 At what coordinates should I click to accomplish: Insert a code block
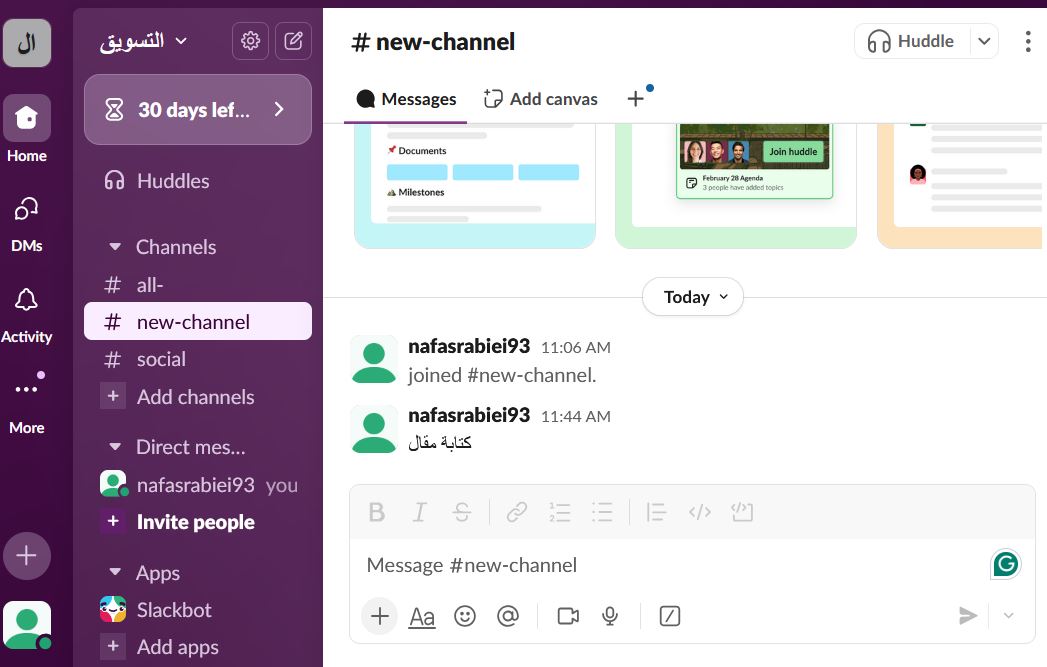click(x=742, y=512)
